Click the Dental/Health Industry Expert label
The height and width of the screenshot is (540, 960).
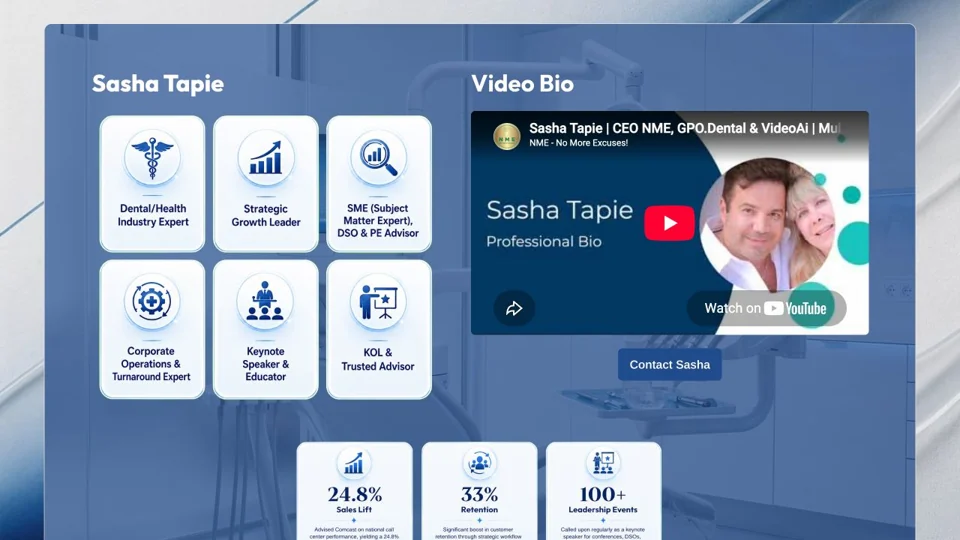pos(153,216)
